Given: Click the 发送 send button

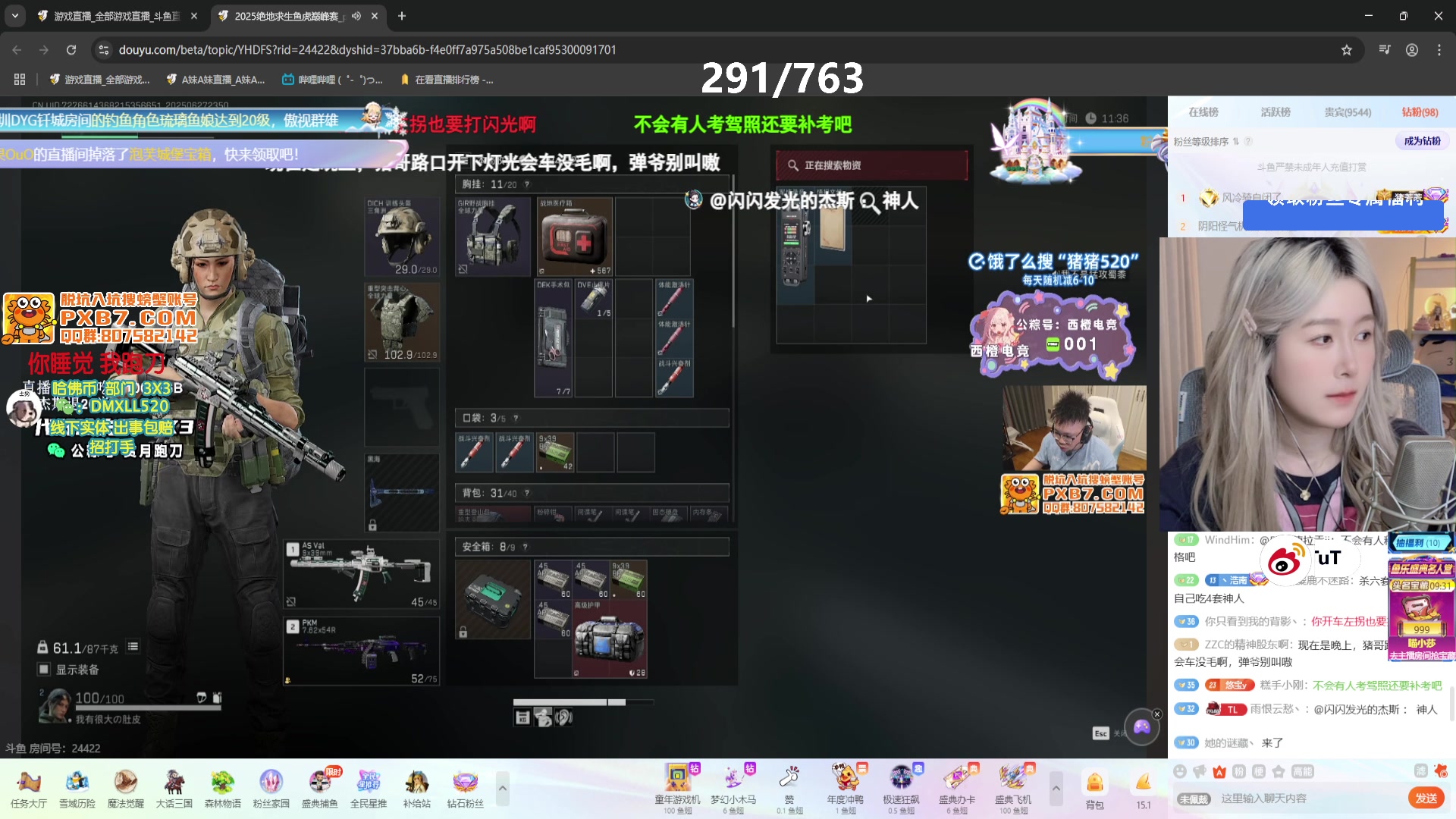Looking at the screenshot, I should pyautogui.click(x=1426, y=798).
